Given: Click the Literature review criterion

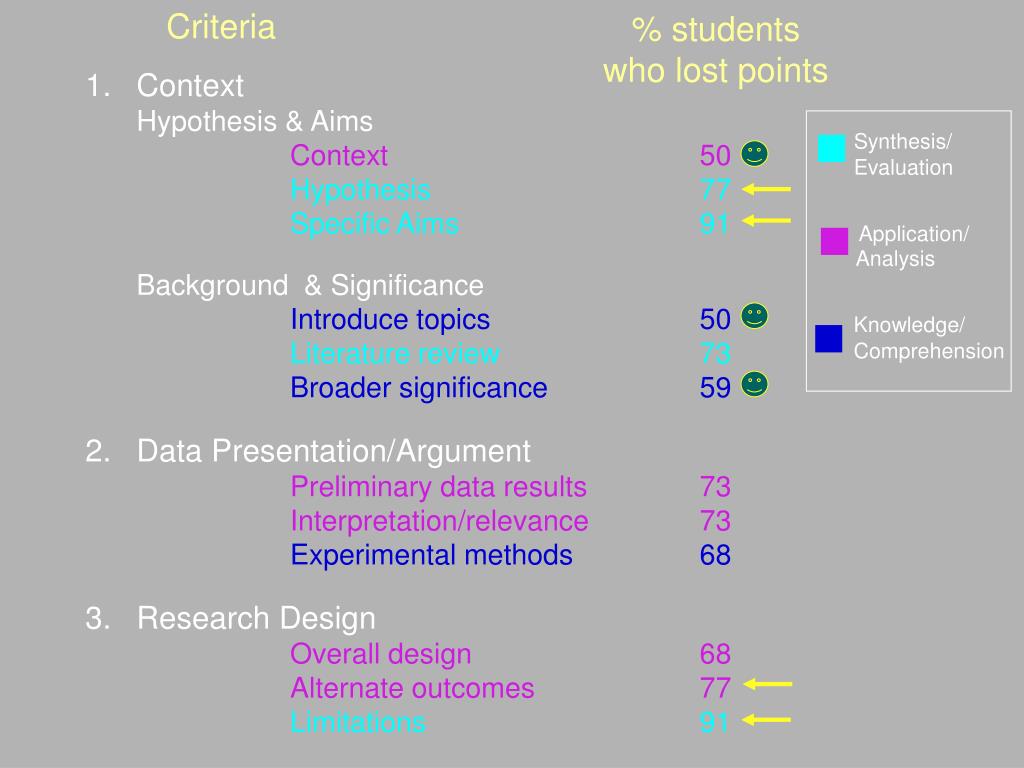Looking at the screenshot, I should (395, 353).
